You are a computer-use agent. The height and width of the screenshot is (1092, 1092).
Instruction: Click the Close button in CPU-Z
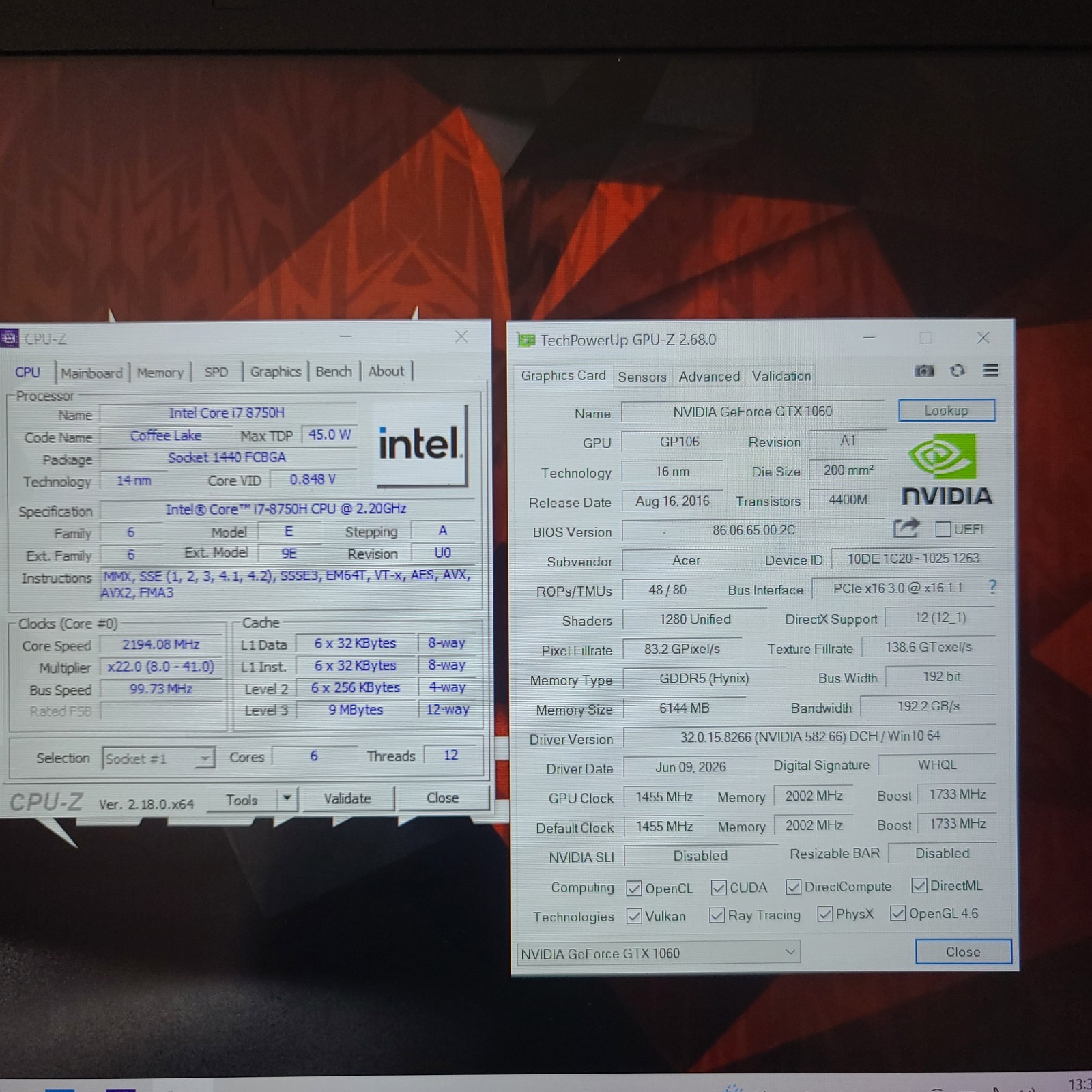tap(442, 798)
